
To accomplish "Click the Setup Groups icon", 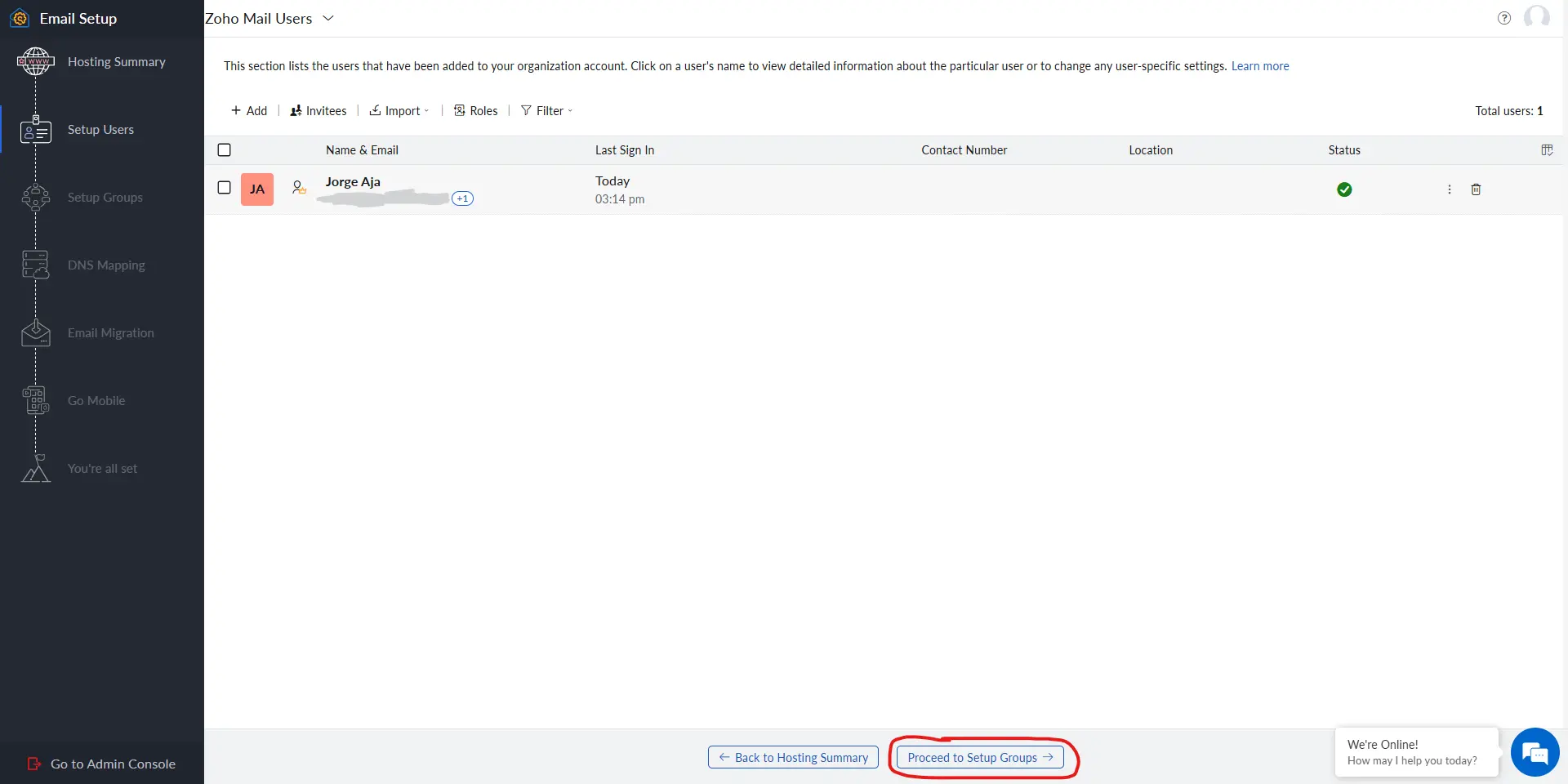I will click(36, 198).
